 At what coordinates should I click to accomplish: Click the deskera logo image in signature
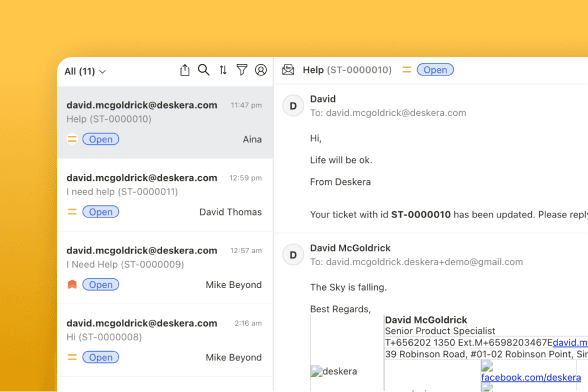(333, 371)
